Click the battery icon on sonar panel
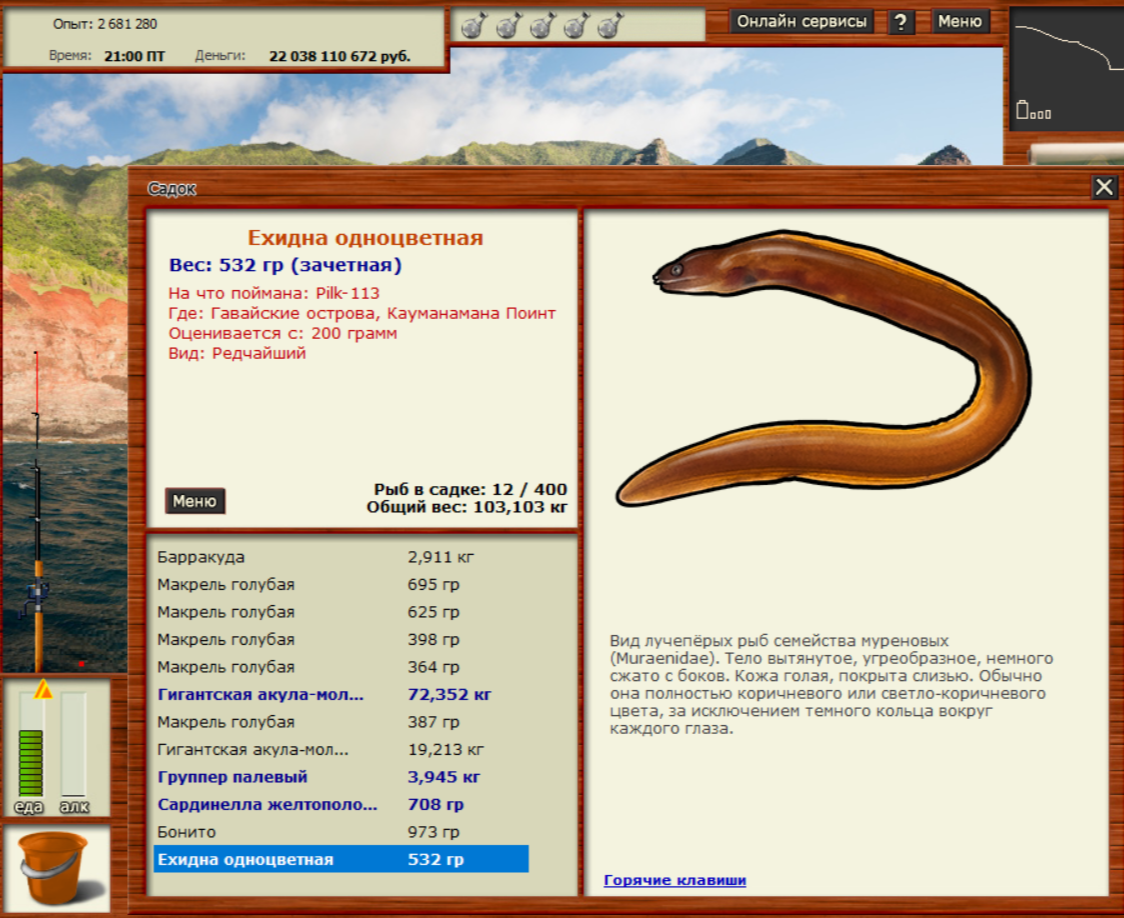The height and width of the screenshot is (918, 1124). click(x=1023, y=110)
